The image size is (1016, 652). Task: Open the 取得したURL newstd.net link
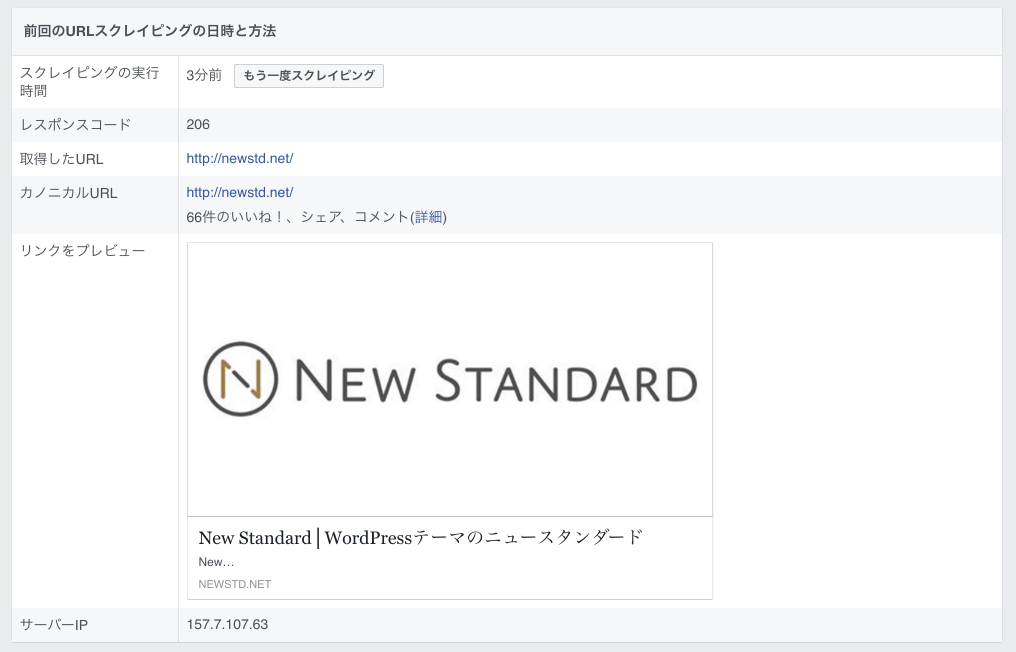(239, 159)
